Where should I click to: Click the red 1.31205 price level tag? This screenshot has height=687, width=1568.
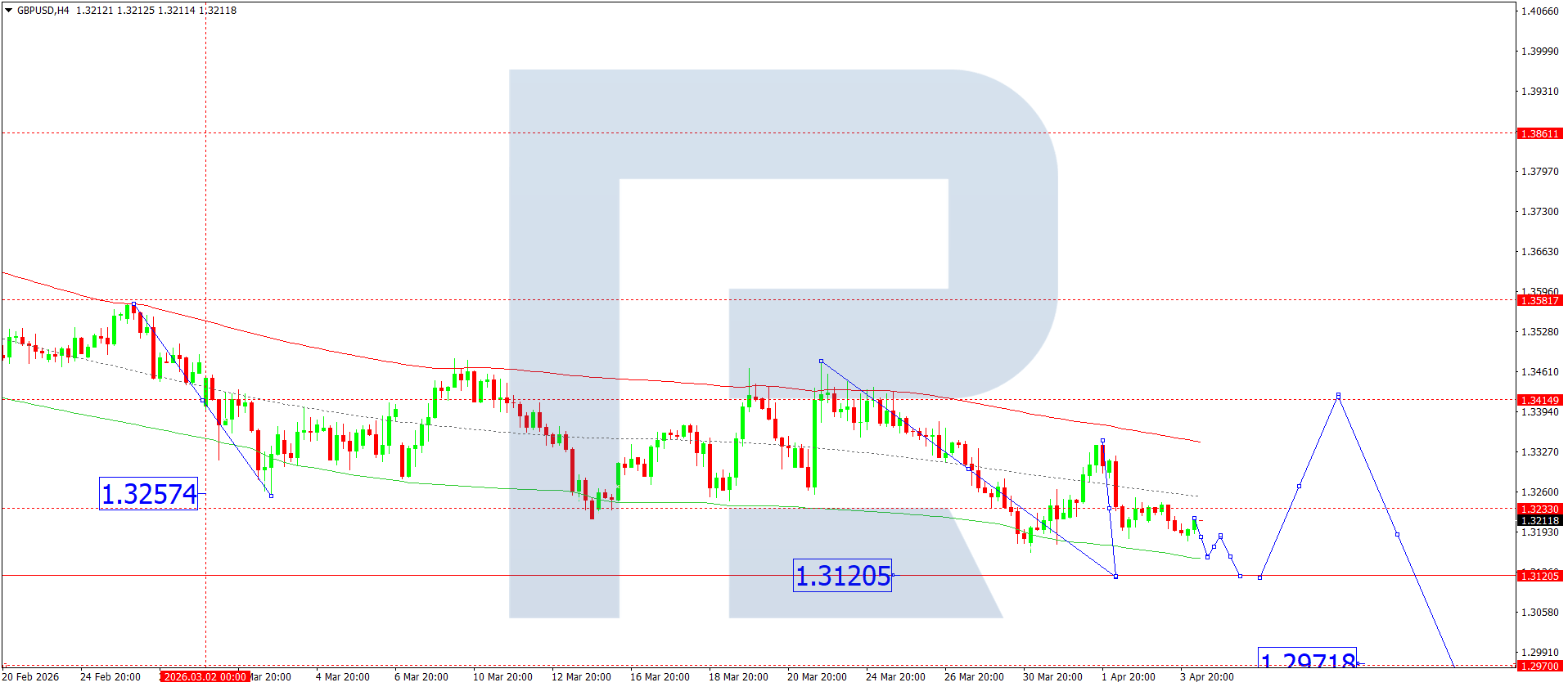click(x=1539, y=576)
